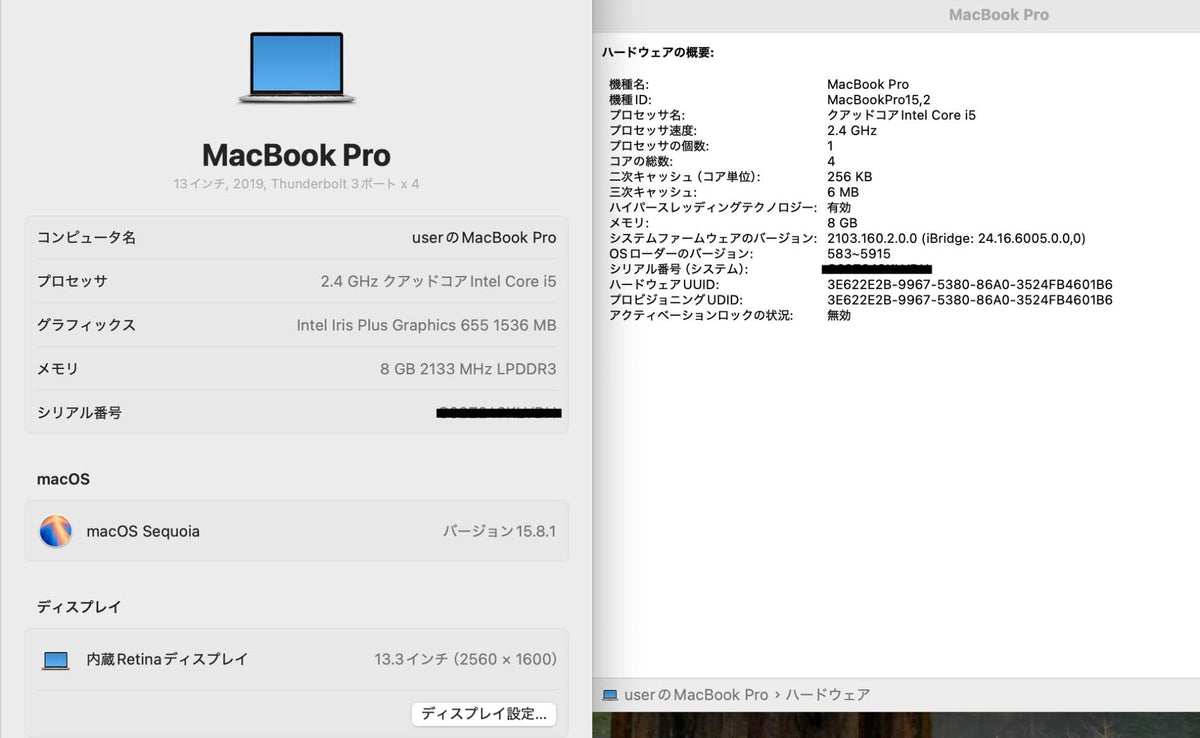The image size is (1200, 738).
Task: Click the MacBook Pro heading text
Action: tap(296, 155)
